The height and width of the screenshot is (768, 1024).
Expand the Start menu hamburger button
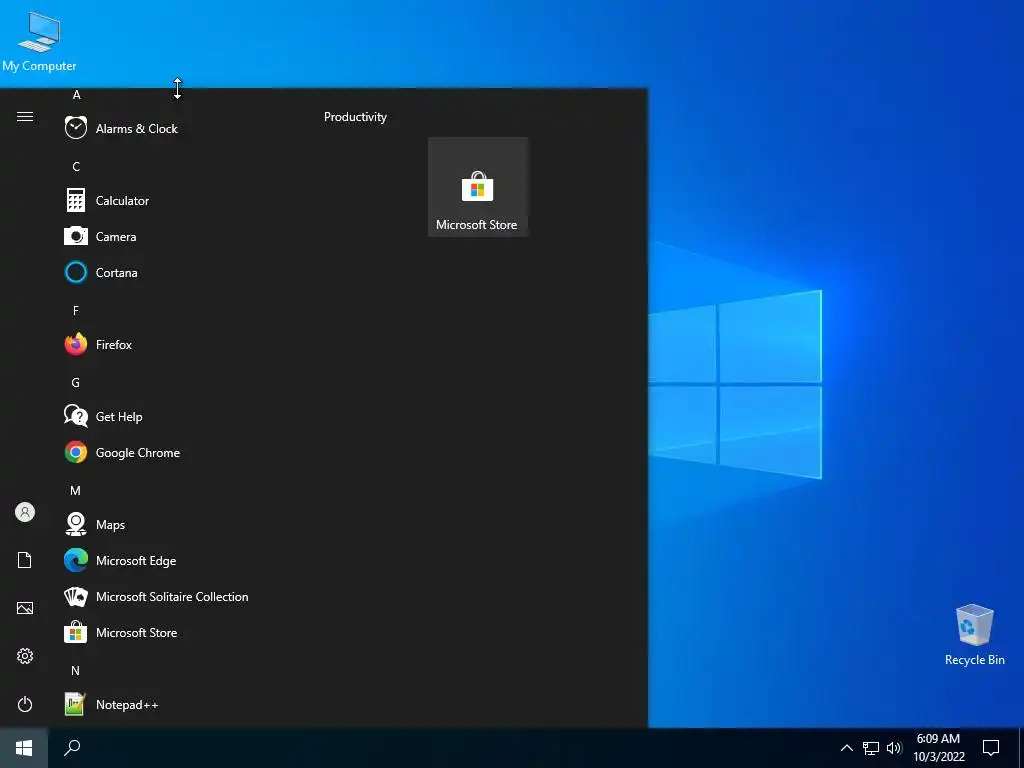point(25,116)
